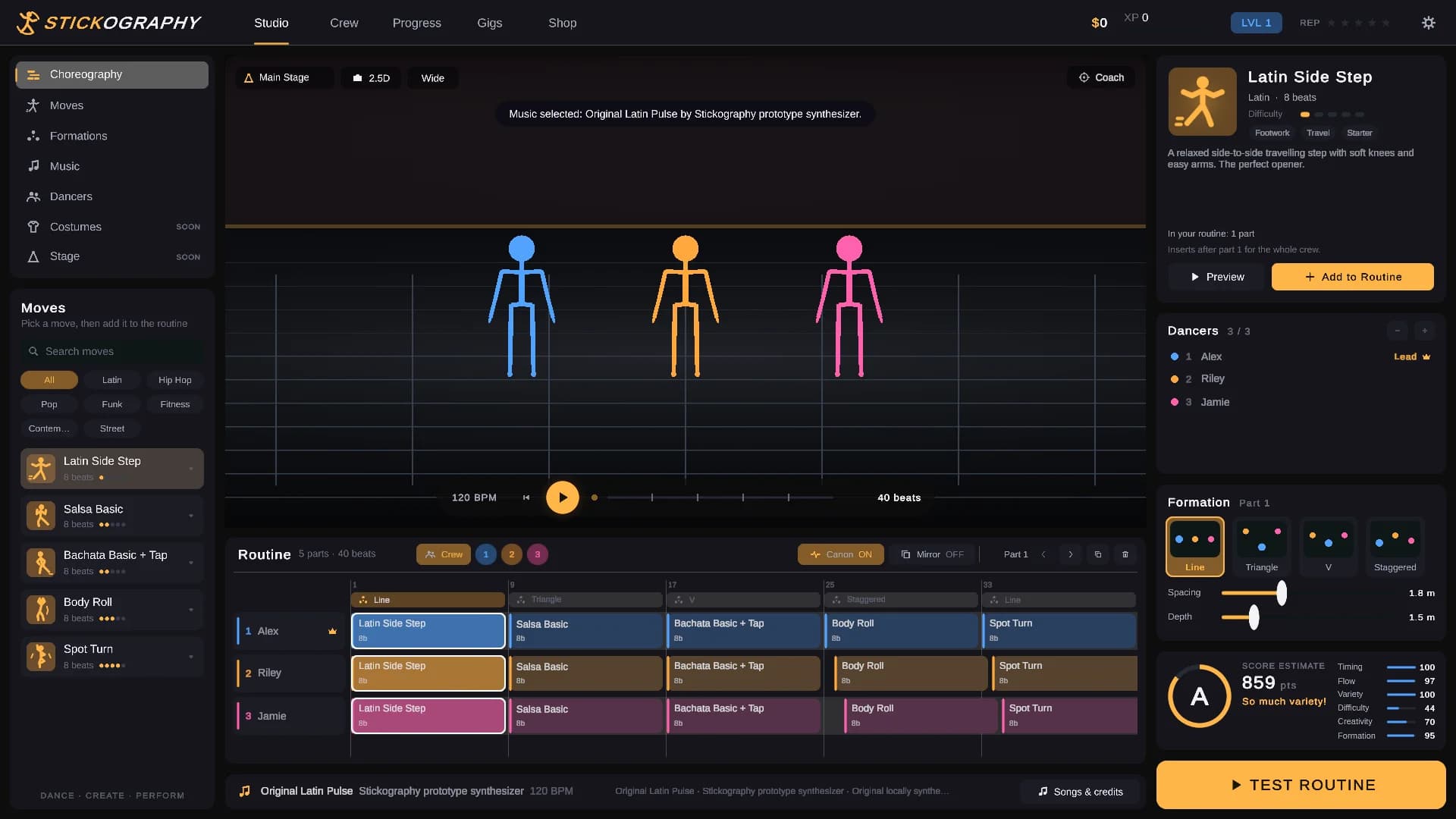Expand the Bachata Basic + Tap chevron
This screenshot has width=1456, height=819.
click(191, 563)
